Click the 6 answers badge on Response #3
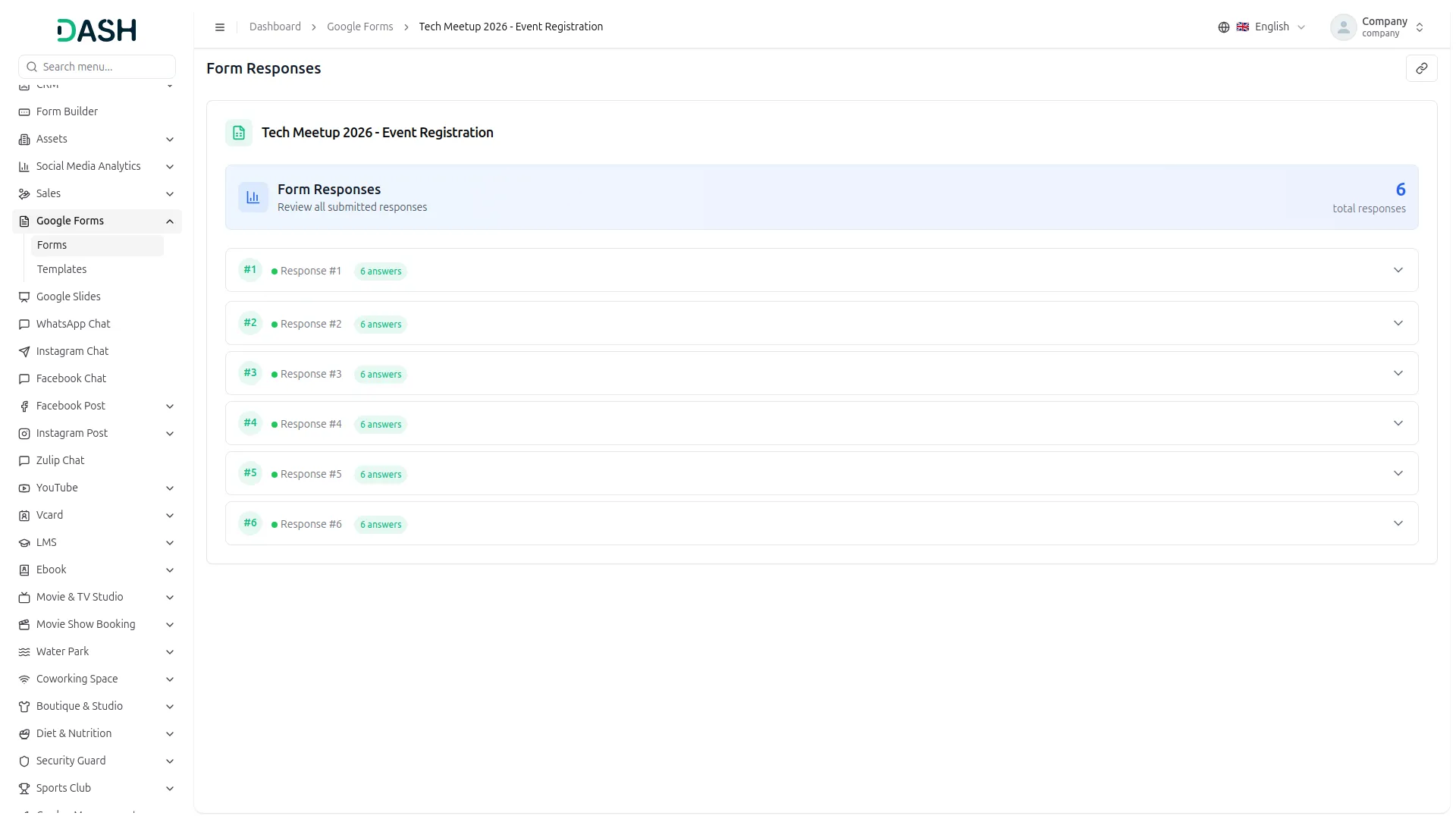The height and width of the screenshot is (819, 1456). pyautogui.click(x=381, y=375)
